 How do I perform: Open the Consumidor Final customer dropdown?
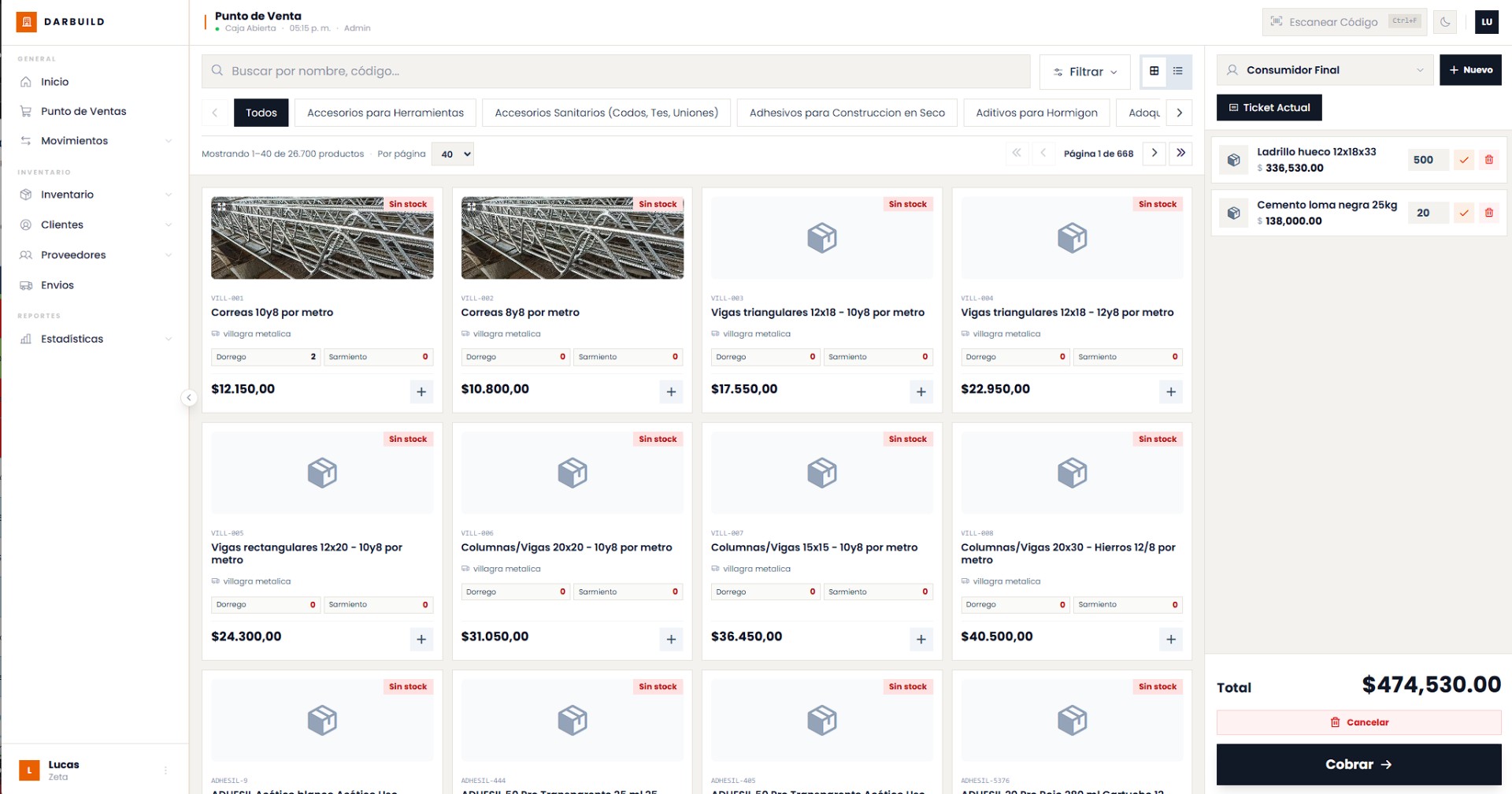pyautogui.click(x=1325, y=70)
